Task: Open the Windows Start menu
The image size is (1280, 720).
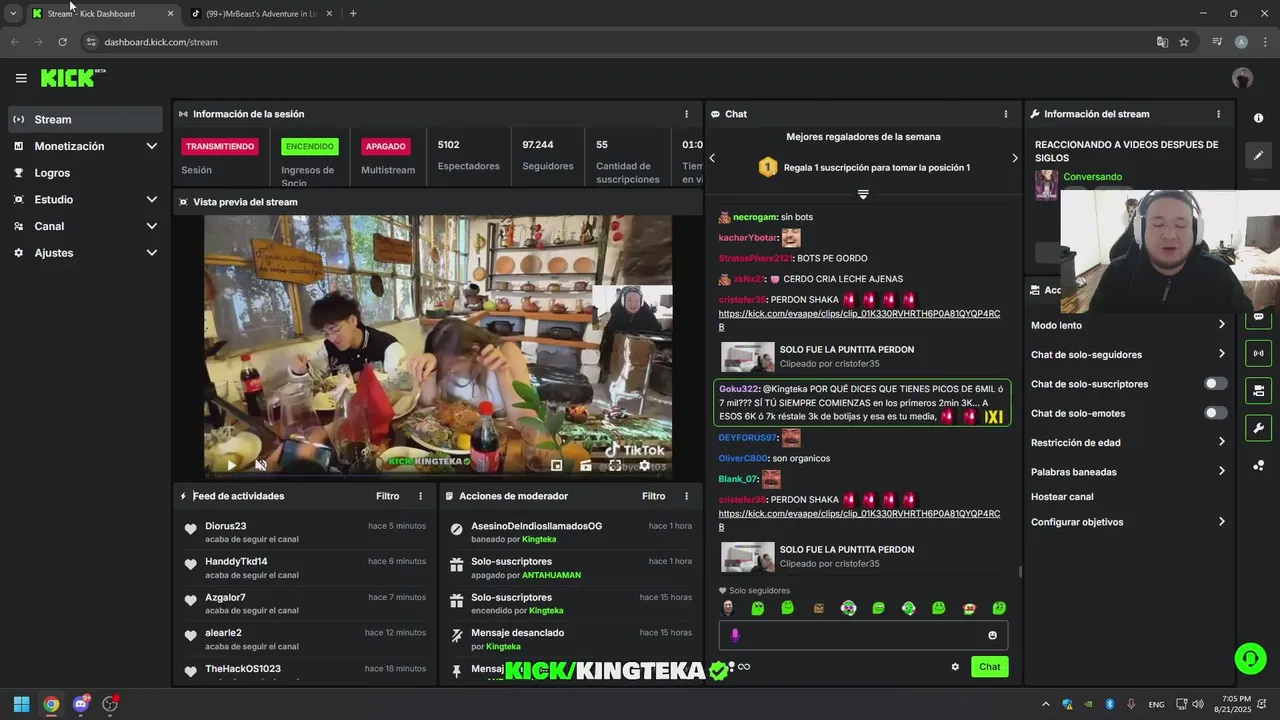Action: (21, 704)
